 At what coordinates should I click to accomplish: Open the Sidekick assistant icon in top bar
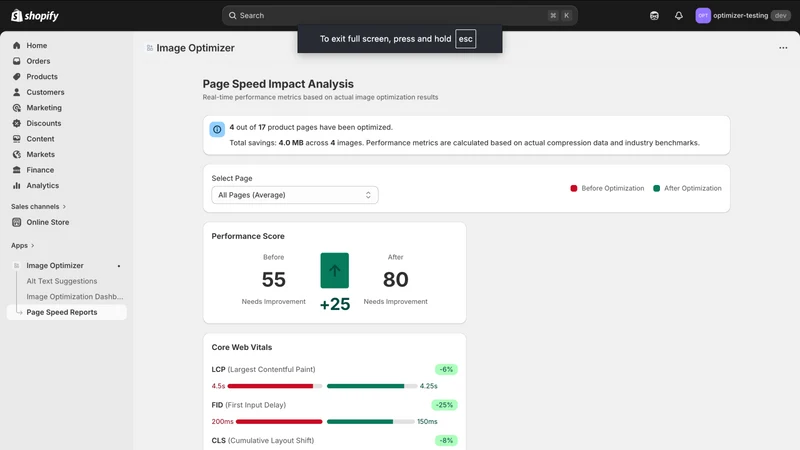(654, 16)
